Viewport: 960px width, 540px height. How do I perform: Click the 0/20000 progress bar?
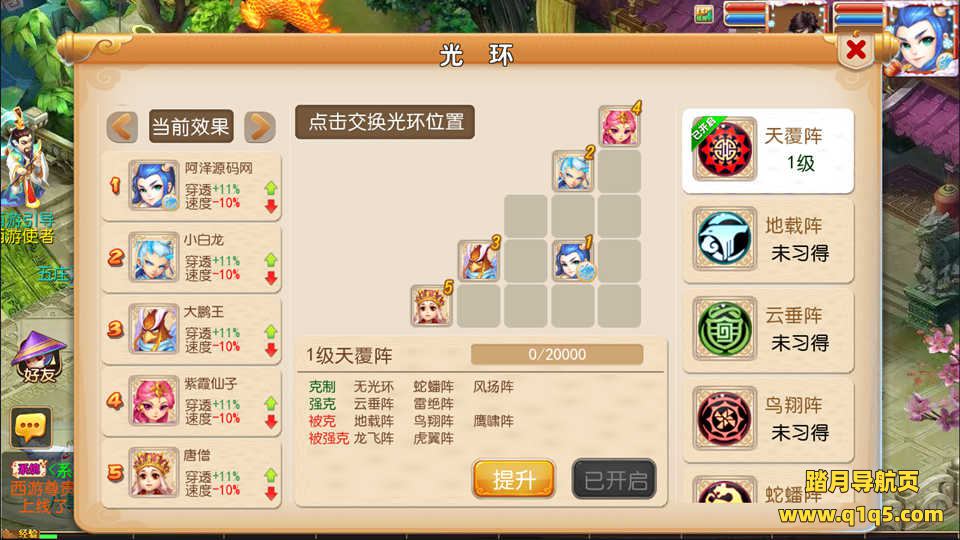(x=557, y=354)
